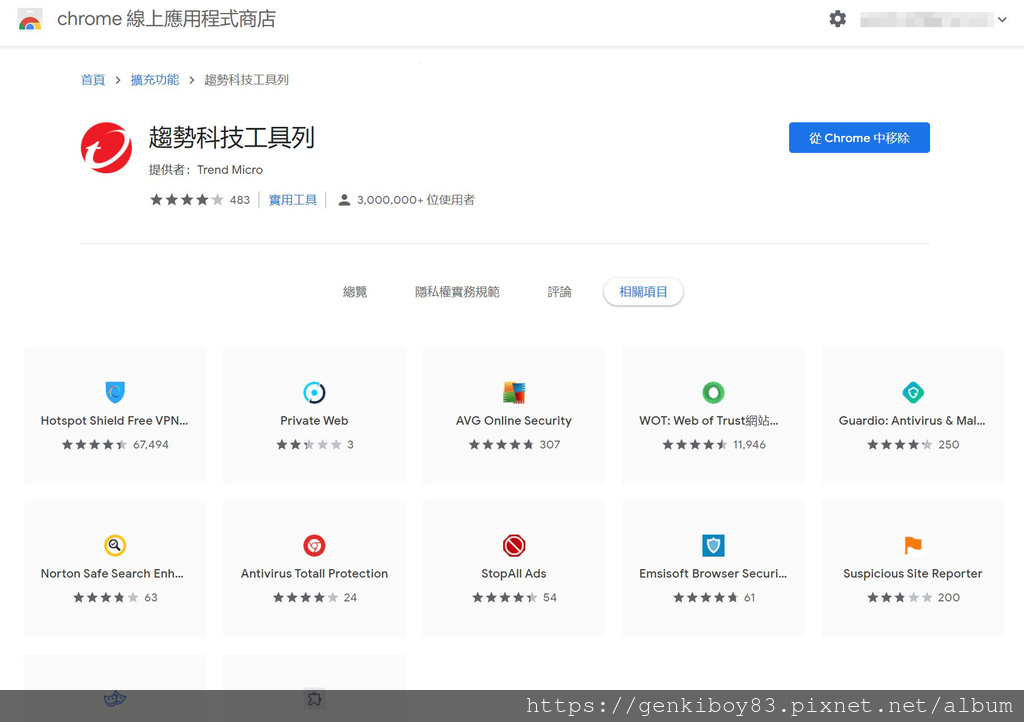Click the 483 star rating
1024x722 pixels.
click(x=199, y=200)
